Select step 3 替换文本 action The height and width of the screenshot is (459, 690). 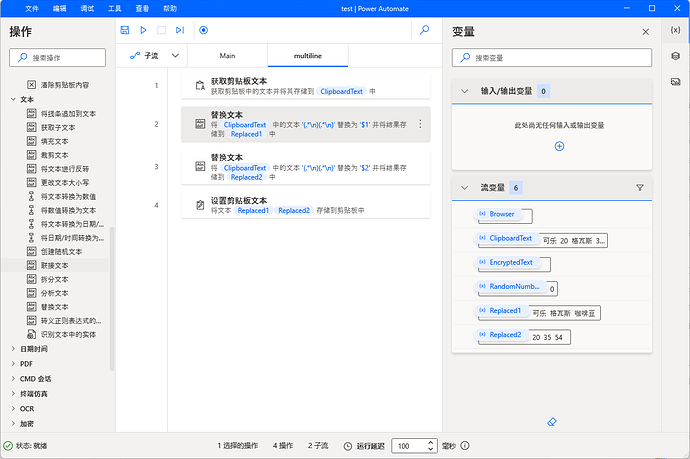(x=305, y=167)
